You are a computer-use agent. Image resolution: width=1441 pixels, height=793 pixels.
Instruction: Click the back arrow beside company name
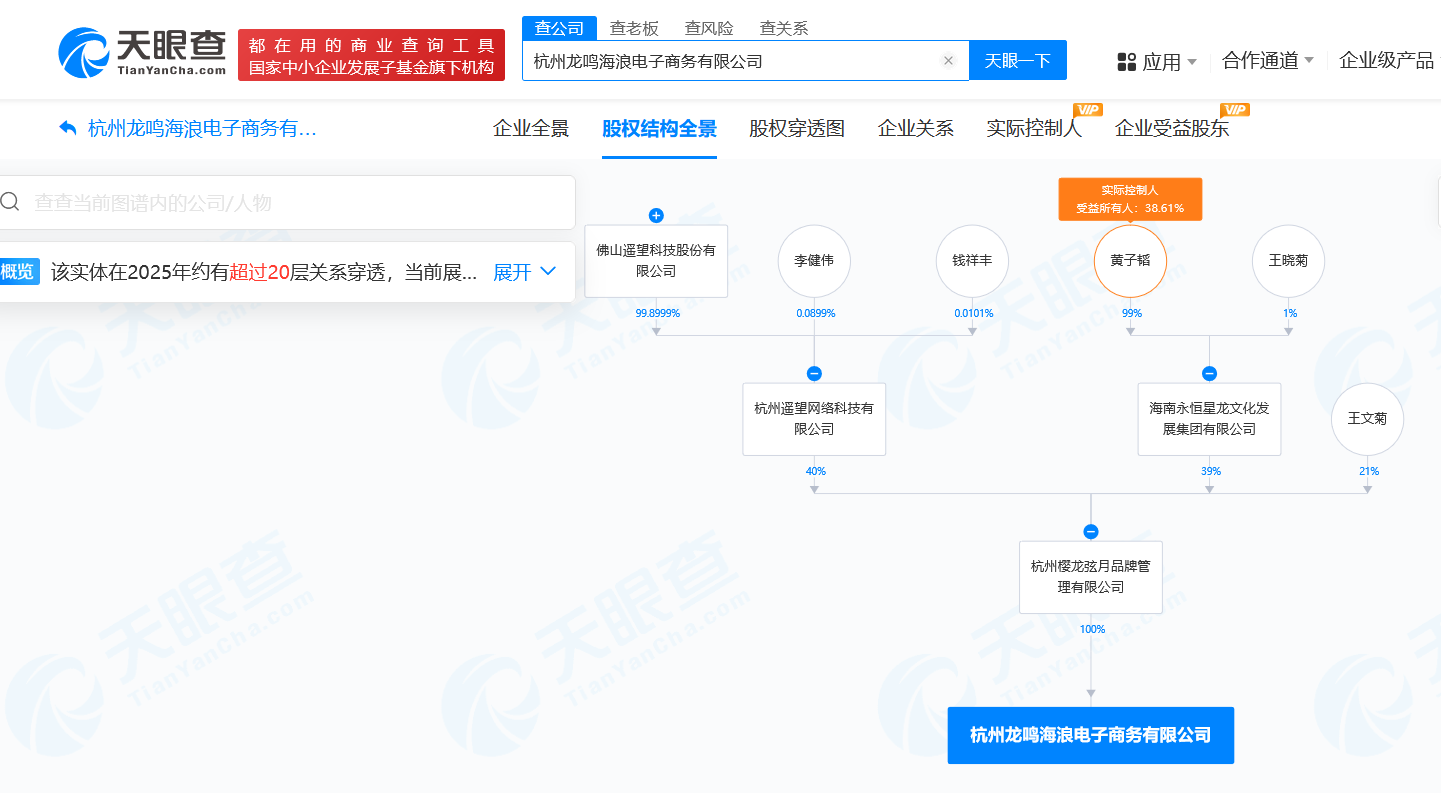tap(68, 129)
